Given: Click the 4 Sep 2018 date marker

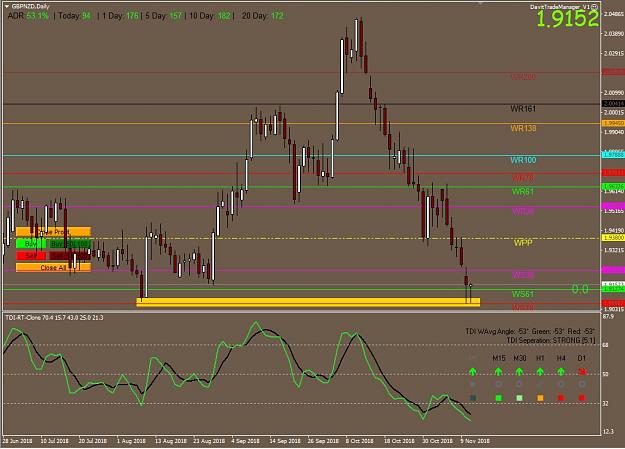Looking at the screenshot, I should coord(245,441).
